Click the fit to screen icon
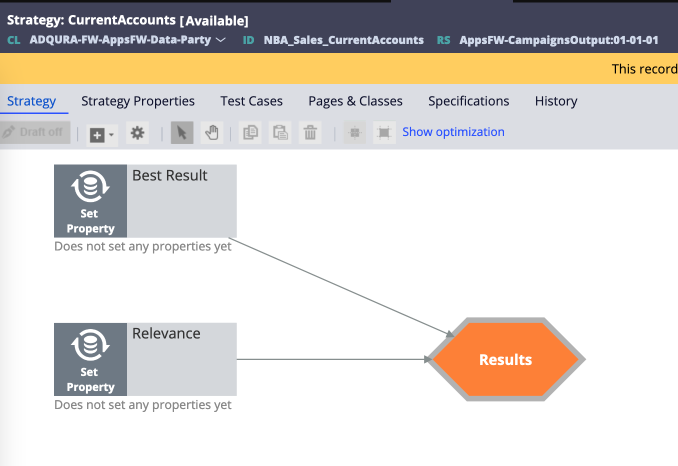 pyautogui.click(x=384, y=133)
